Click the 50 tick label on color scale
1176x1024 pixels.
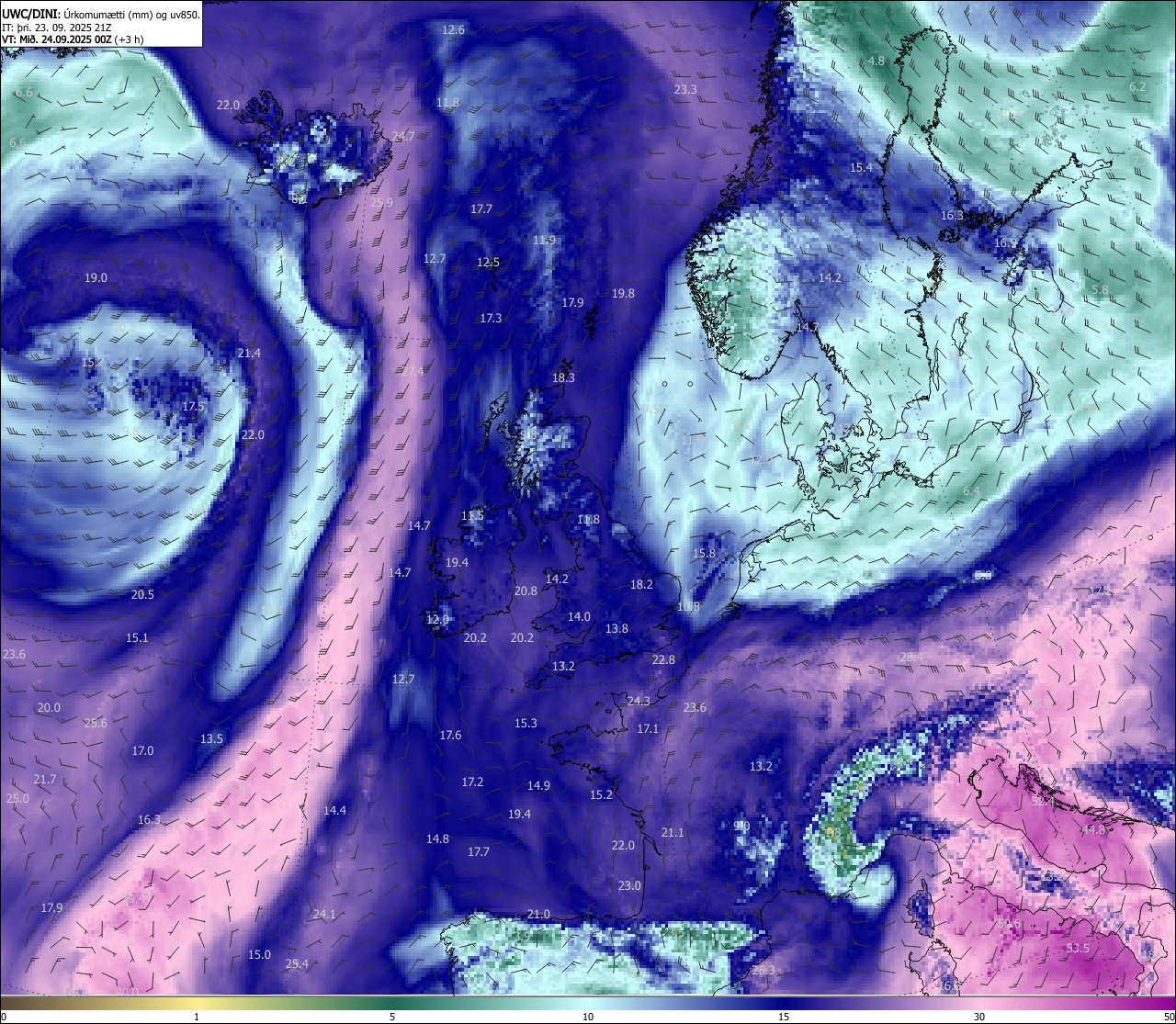[1169, 1017]
